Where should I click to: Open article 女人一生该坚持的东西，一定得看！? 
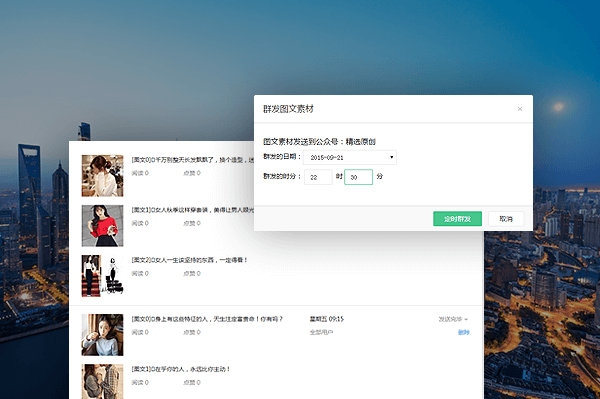189,260
